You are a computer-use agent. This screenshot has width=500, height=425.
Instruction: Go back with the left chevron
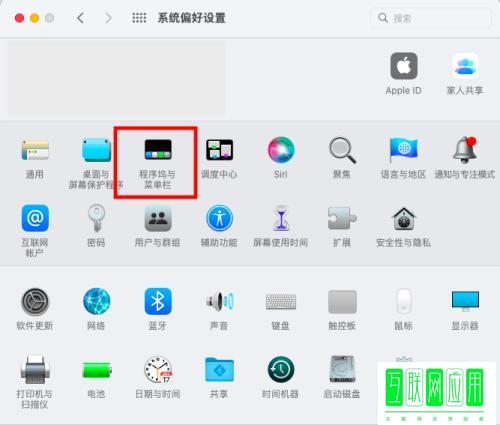80,18
